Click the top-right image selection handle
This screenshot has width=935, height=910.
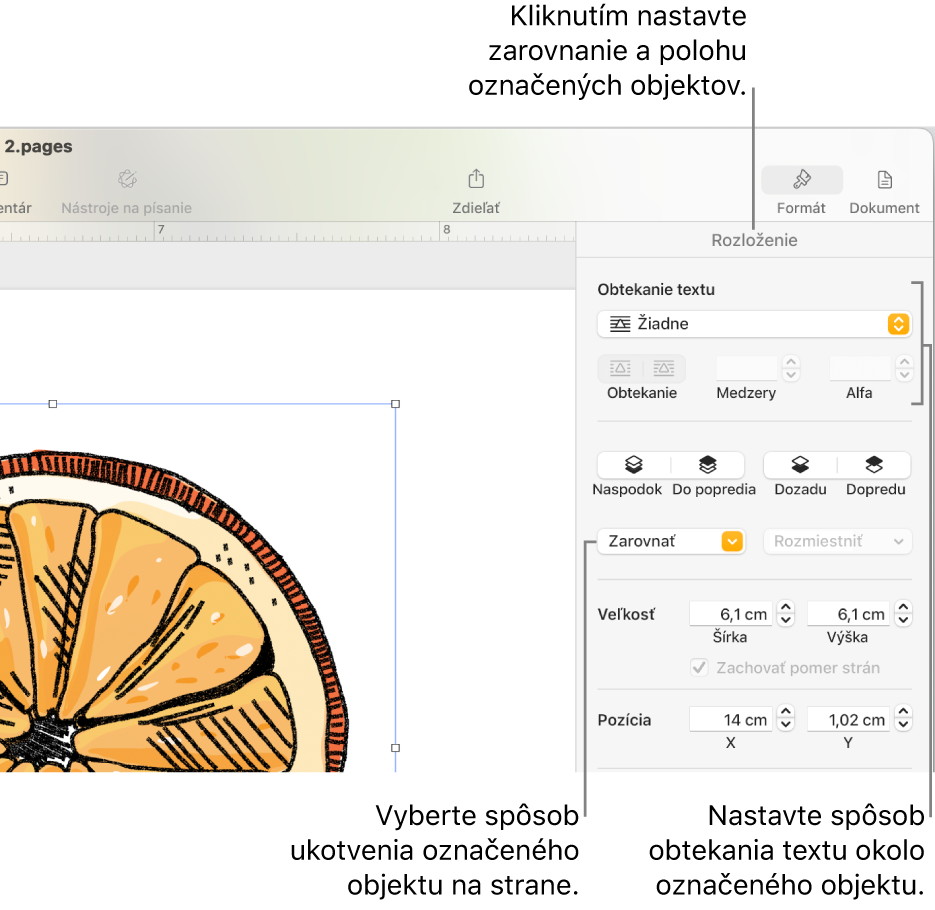(395, 404)
